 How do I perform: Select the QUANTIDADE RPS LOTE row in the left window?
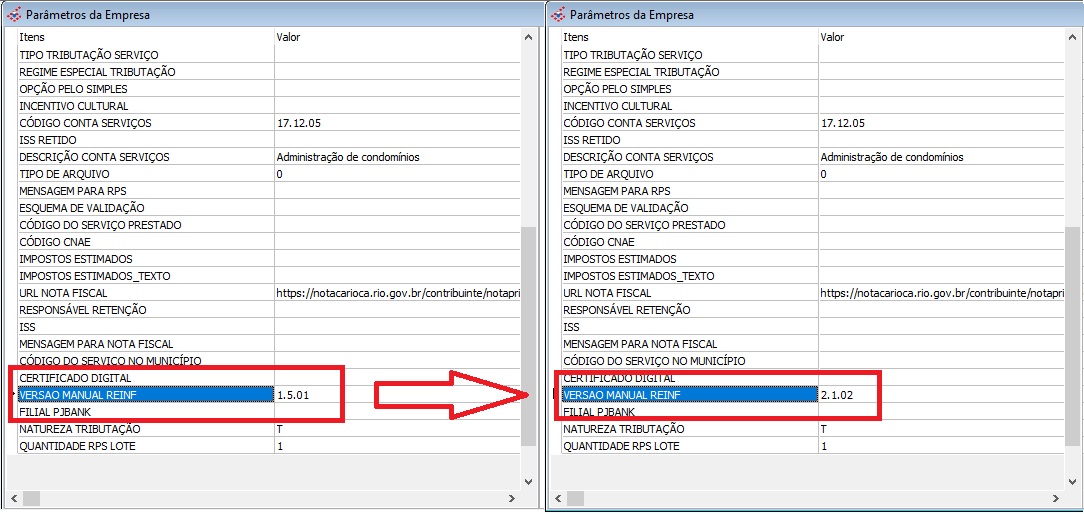[77, 446]
